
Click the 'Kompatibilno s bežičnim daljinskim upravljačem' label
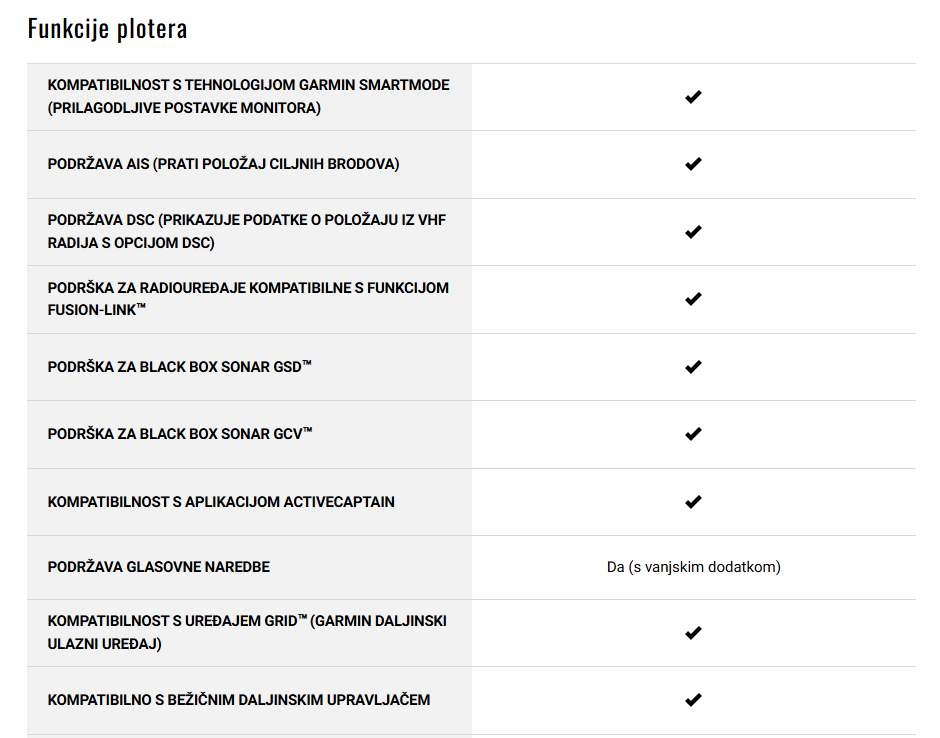click(x=239, y=700)
